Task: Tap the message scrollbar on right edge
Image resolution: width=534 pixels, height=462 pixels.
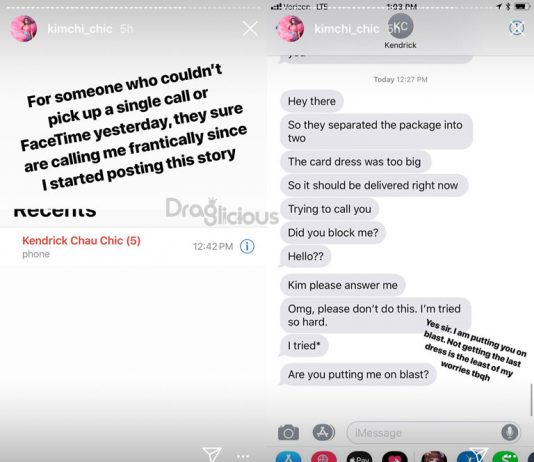Action: click(531, 400)
